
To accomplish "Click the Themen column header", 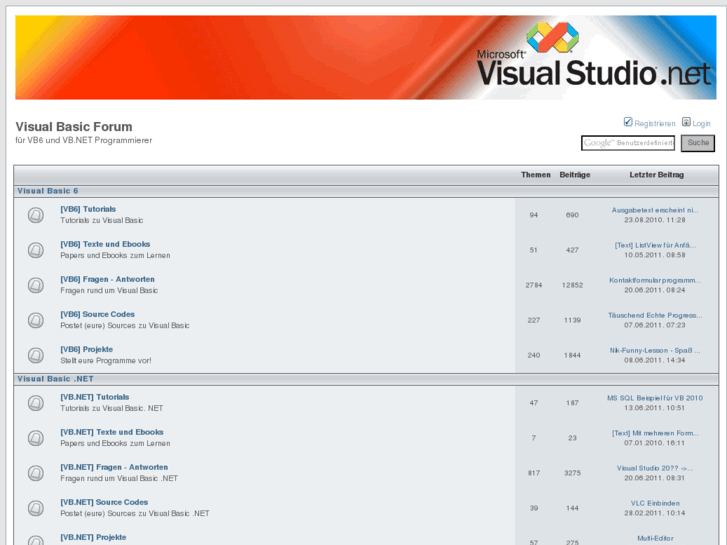I will click(x=536, y=175).
